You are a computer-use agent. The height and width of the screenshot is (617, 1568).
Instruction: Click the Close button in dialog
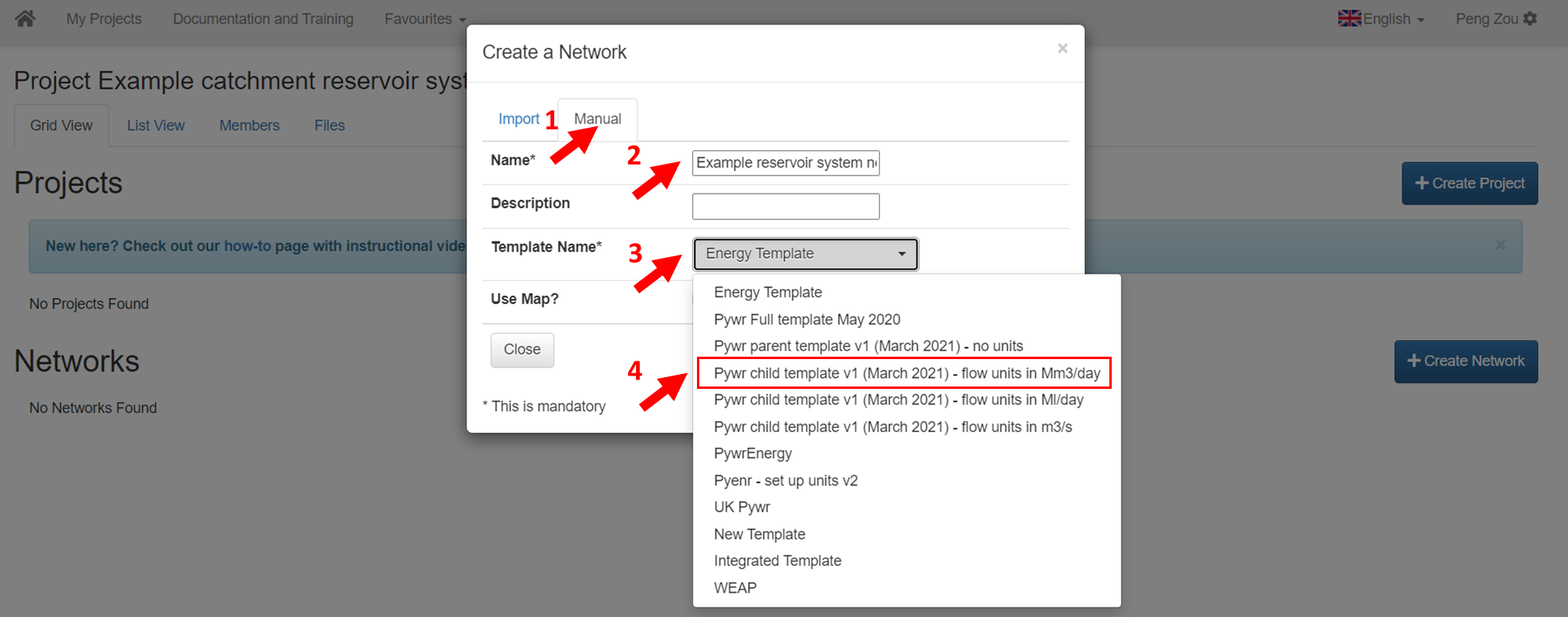point(522,350)
